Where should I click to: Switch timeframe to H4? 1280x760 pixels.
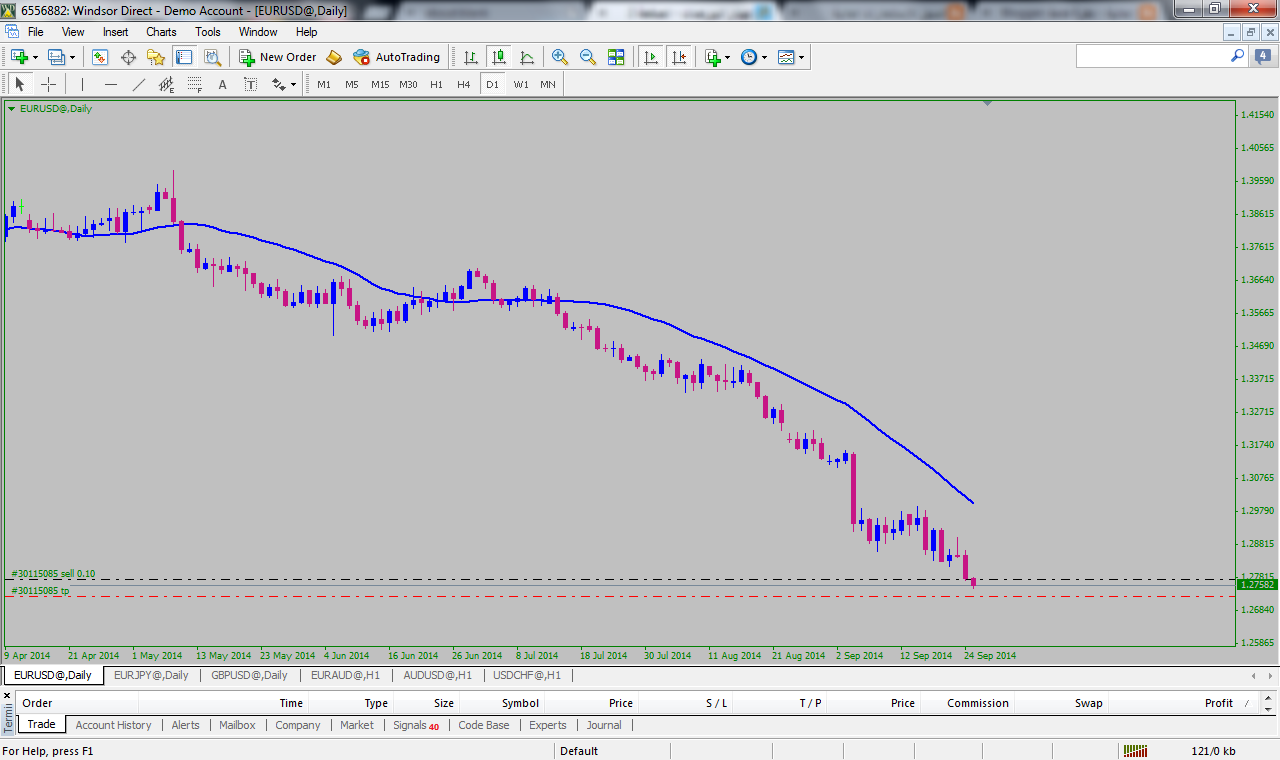coord(464,84)
